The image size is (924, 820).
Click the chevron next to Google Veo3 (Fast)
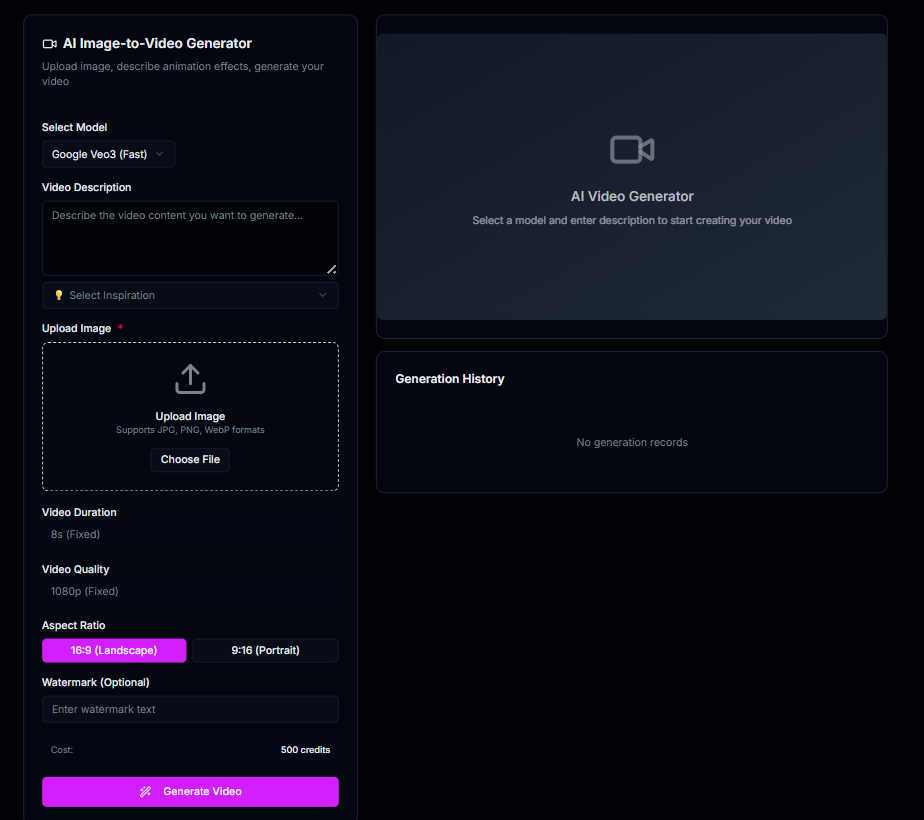pos(159,154)
